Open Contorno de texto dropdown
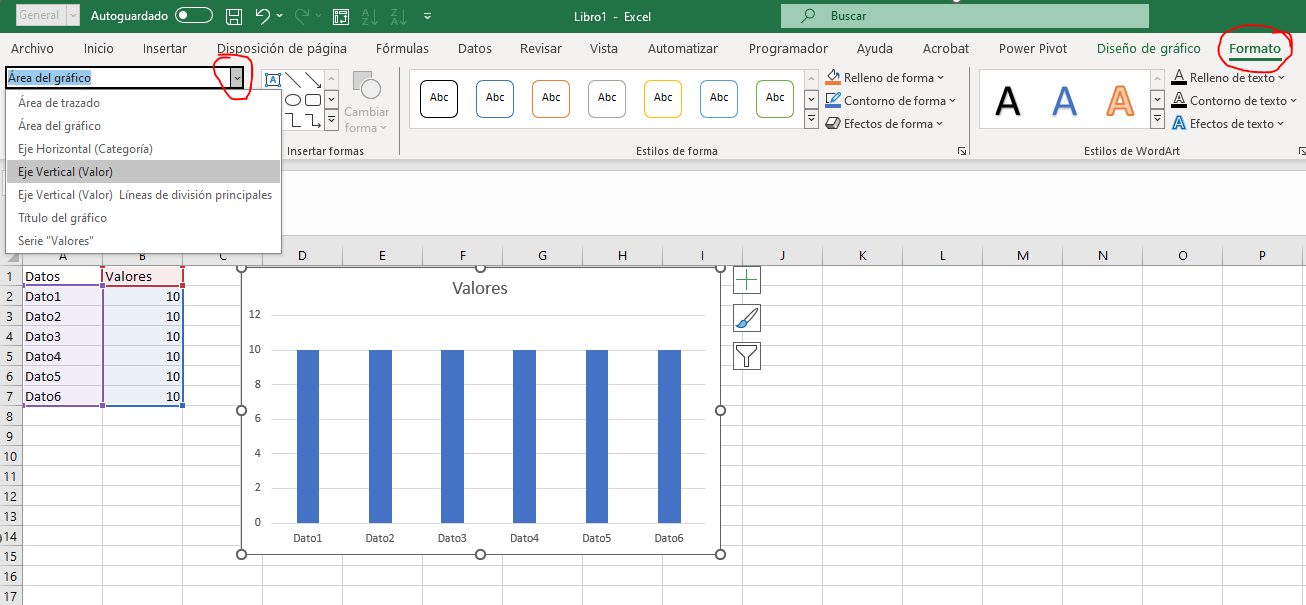The image size is (1306, 605). tap(1234, 100)
